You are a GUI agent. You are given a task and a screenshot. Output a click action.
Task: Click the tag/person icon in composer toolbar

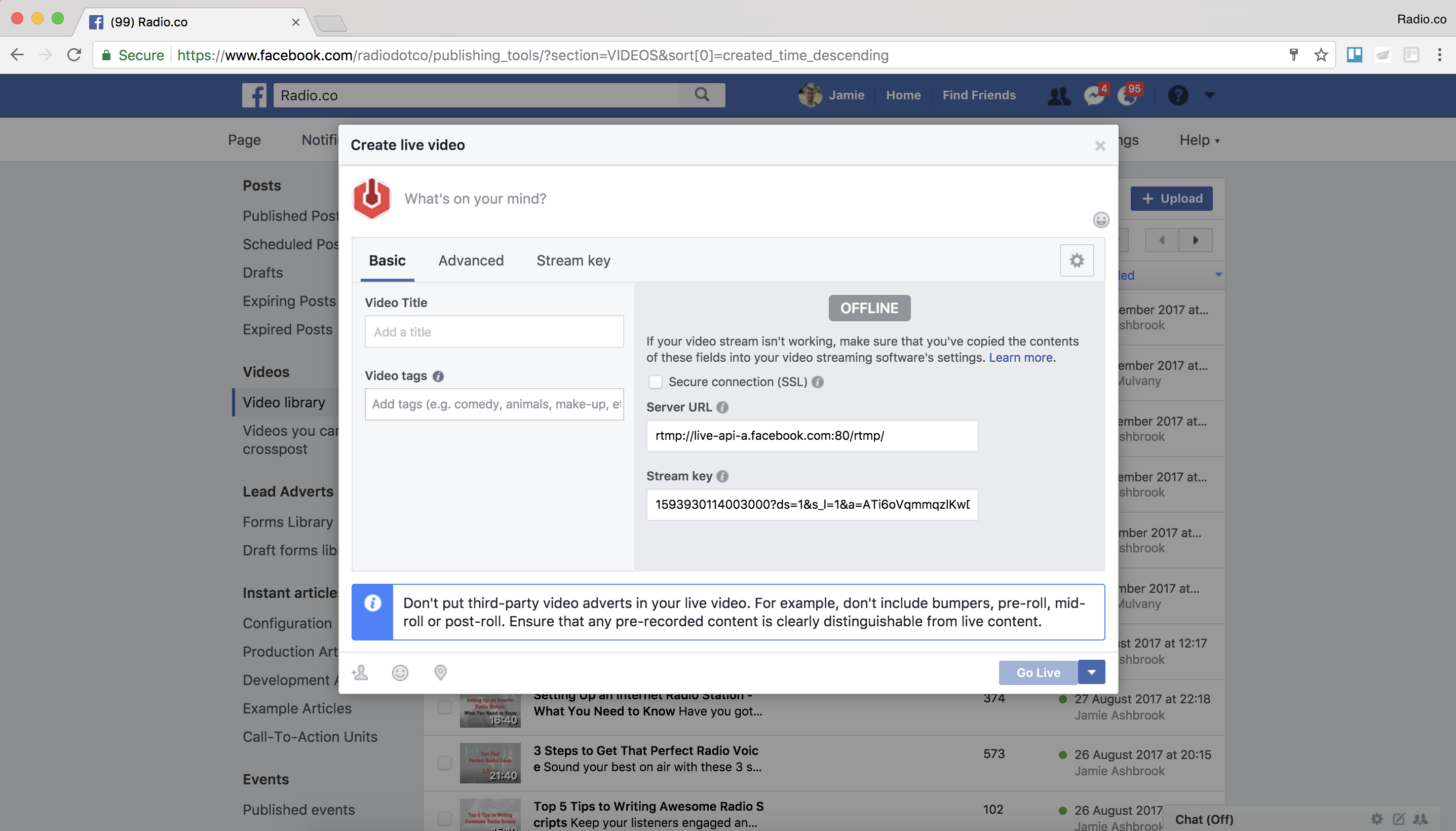click(x=360, y=672)
